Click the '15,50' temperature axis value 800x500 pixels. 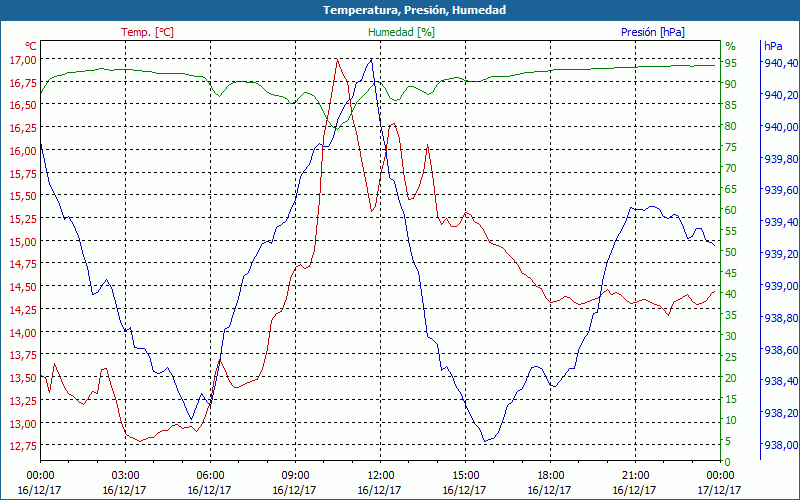tap(23, 196)
